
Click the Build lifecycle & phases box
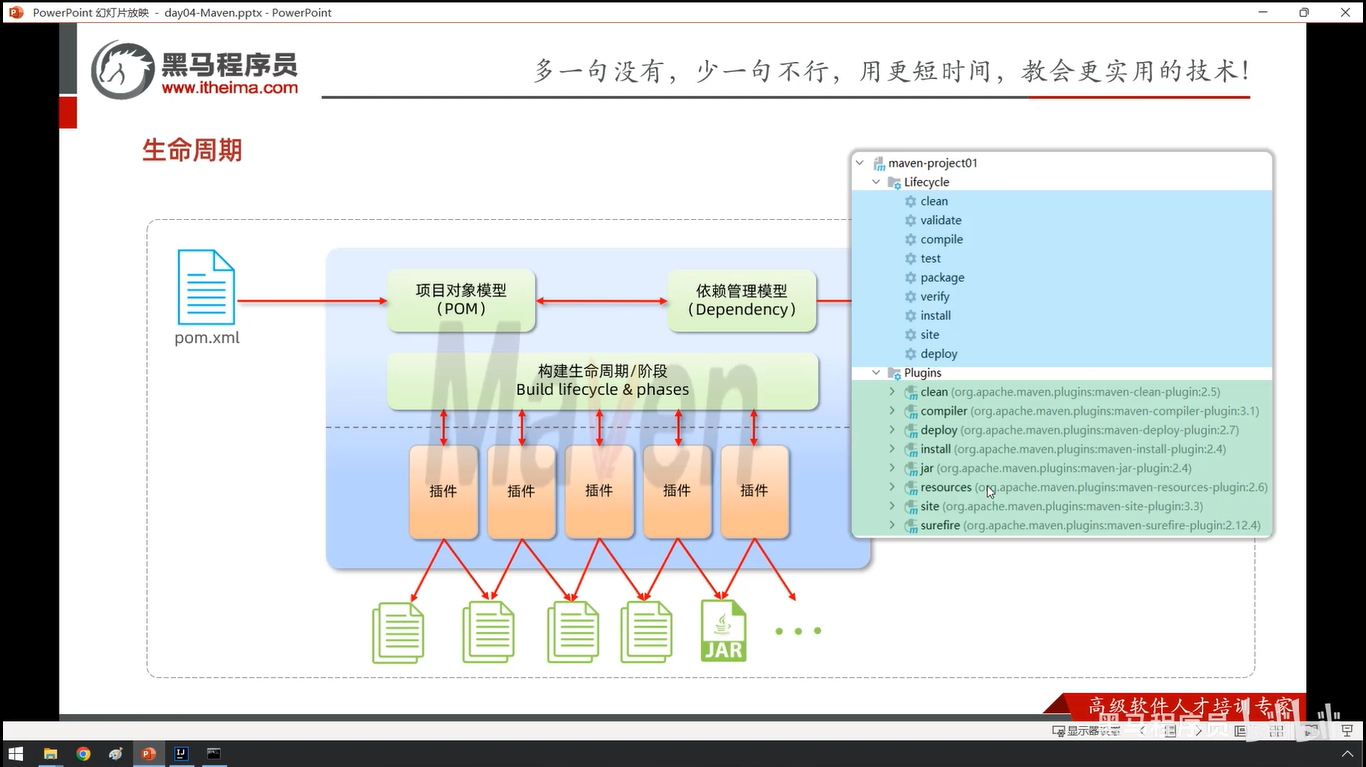click(602, 380)
